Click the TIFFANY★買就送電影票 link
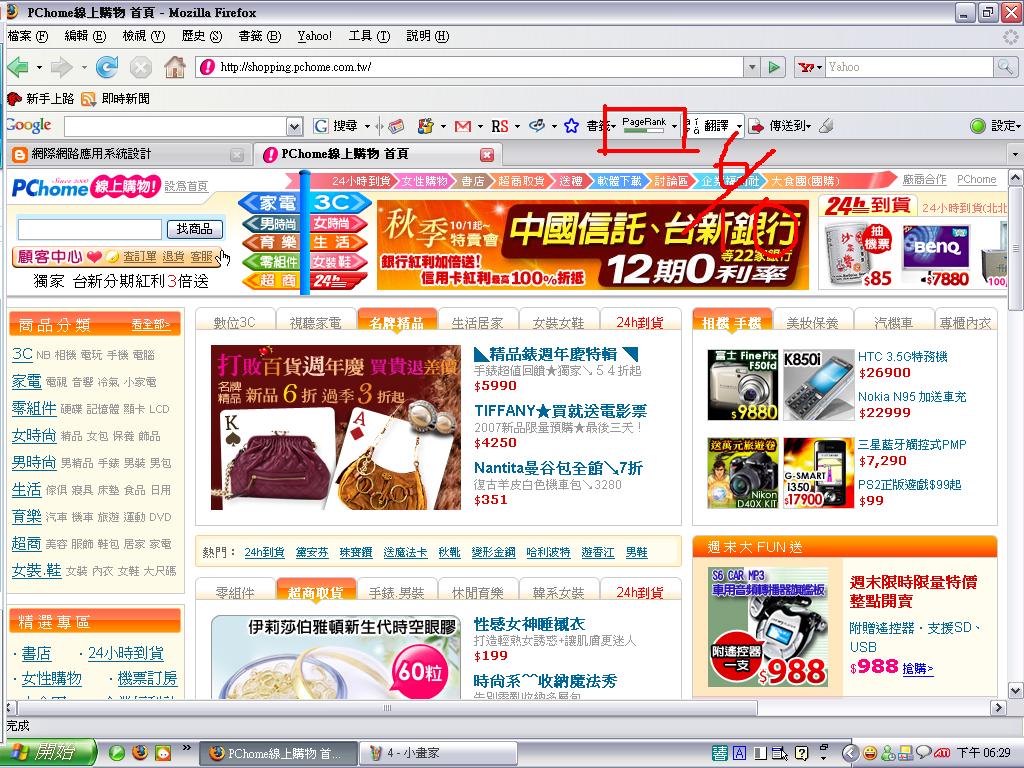The height and width of the screenshot is (768, 1024). click(560, 411)
